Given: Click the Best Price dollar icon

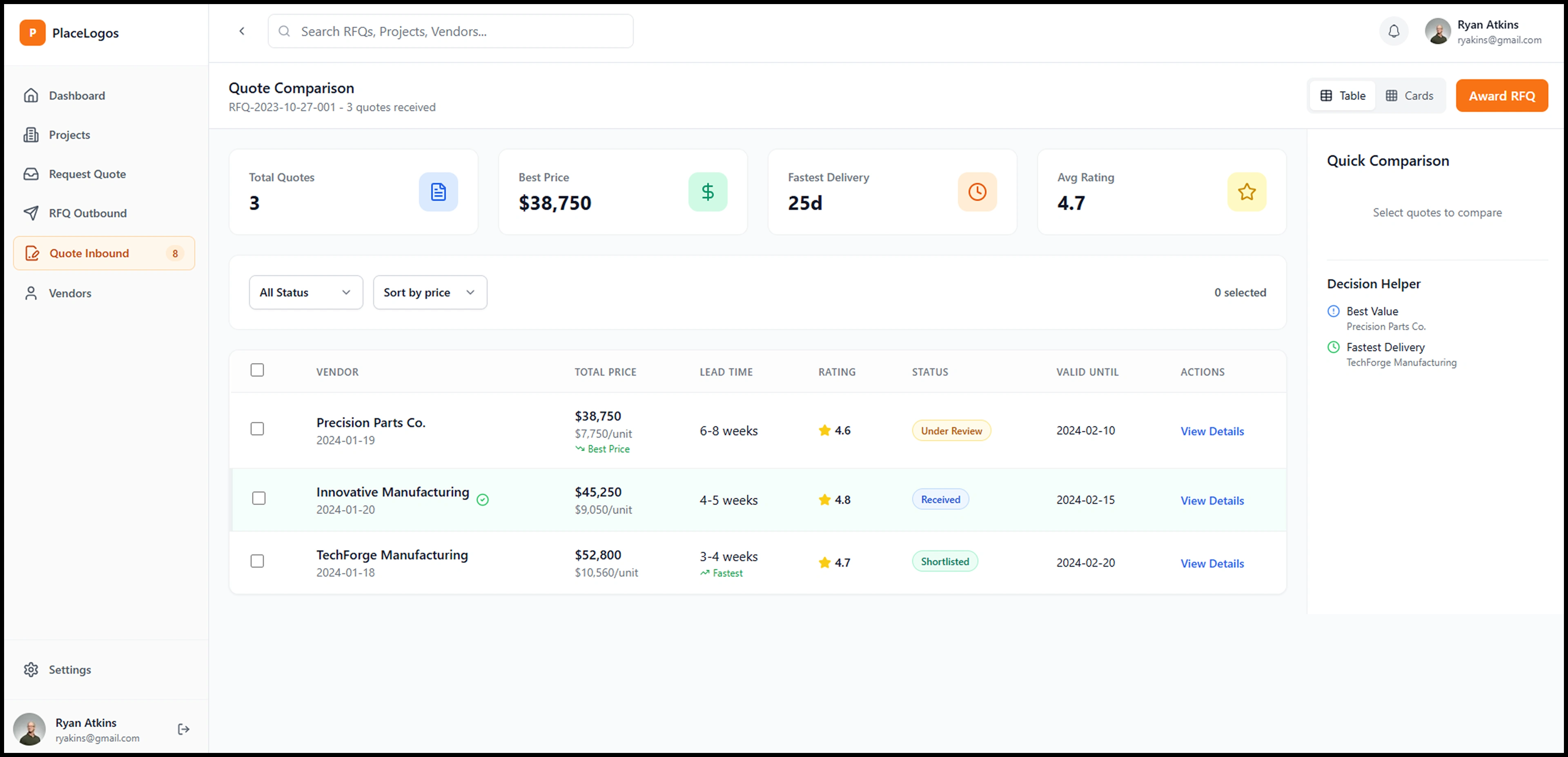Looking at the screenshot, I should [707, 192].
